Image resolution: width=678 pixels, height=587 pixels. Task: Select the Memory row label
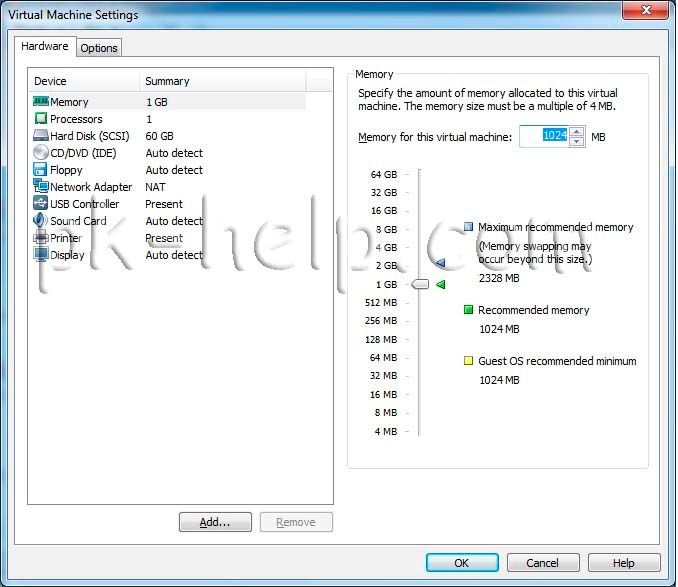[69, 102]
